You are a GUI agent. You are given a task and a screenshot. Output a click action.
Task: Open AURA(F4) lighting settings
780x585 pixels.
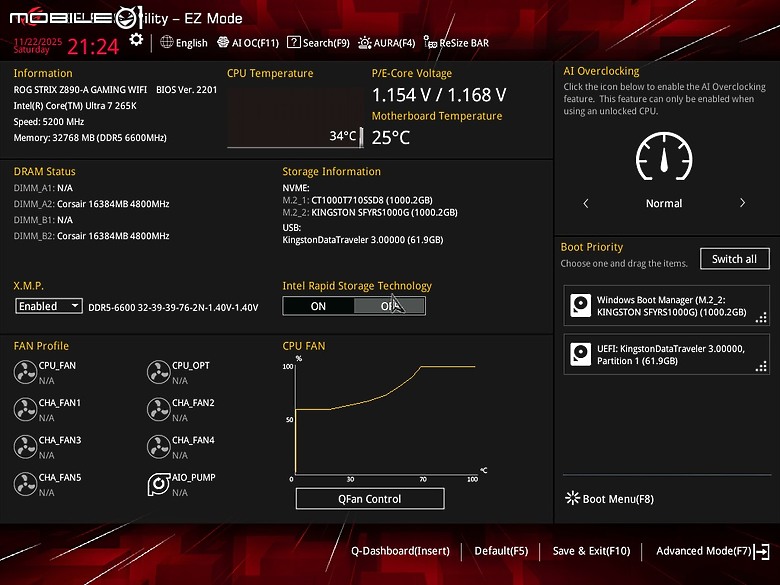pos(387,43)
